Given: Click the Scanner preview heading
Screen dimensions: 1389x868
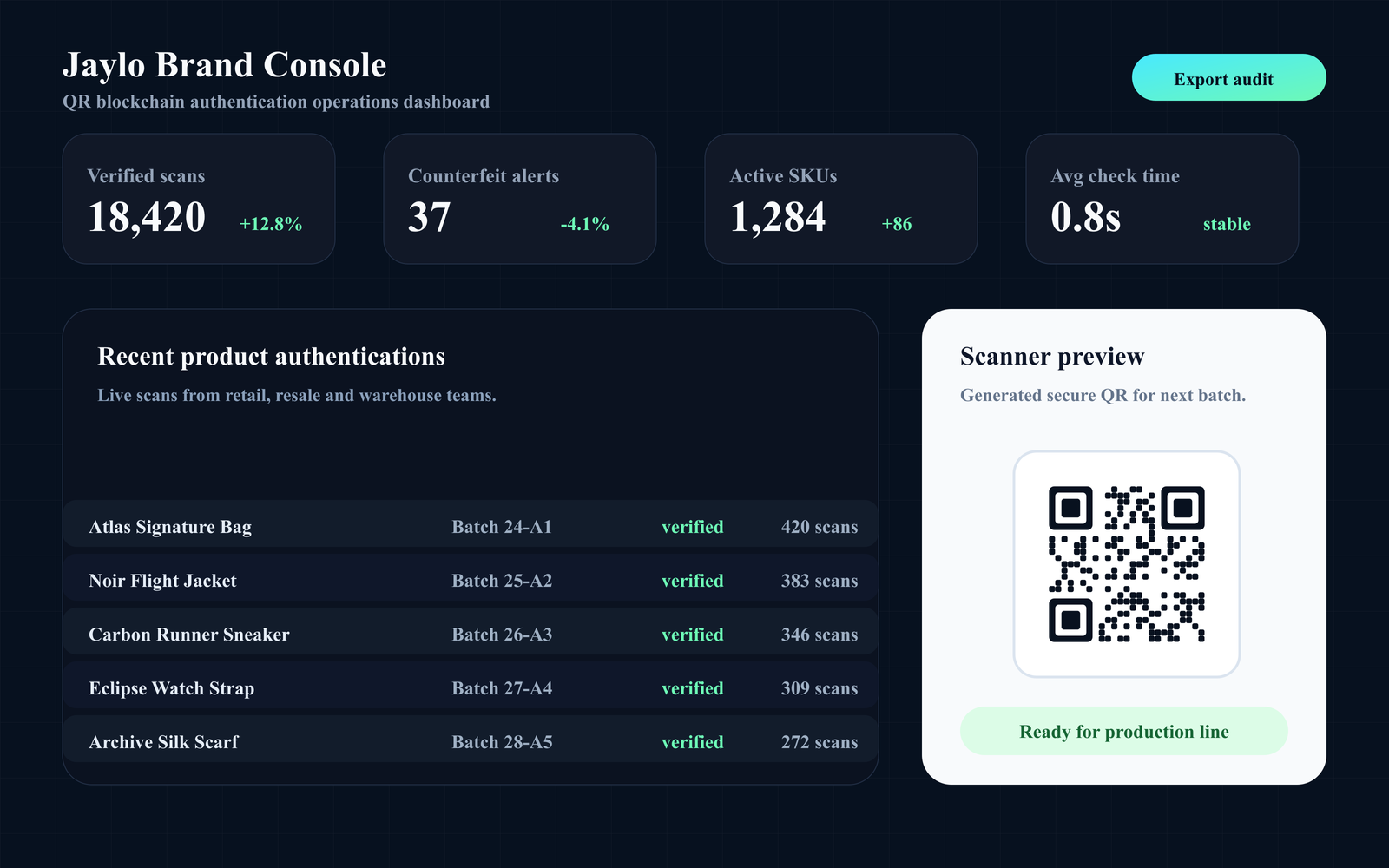Looking at the screenshot, I should 1052,357.
